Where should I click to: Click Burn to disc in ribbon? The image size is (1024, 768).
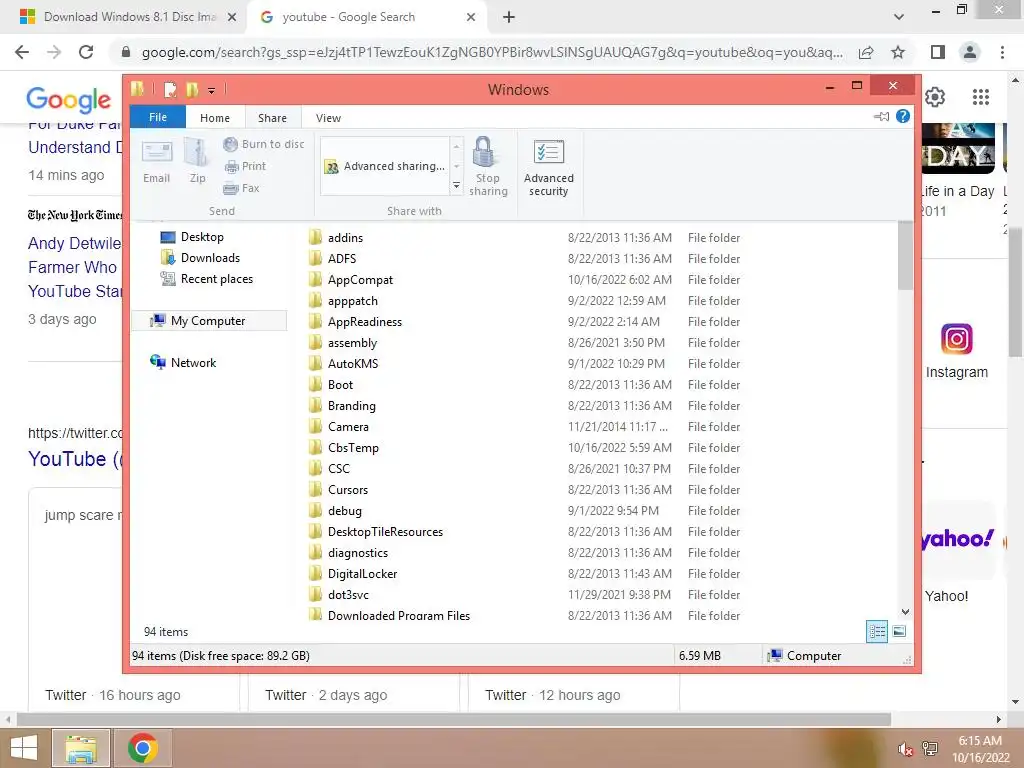pos(263,144)
